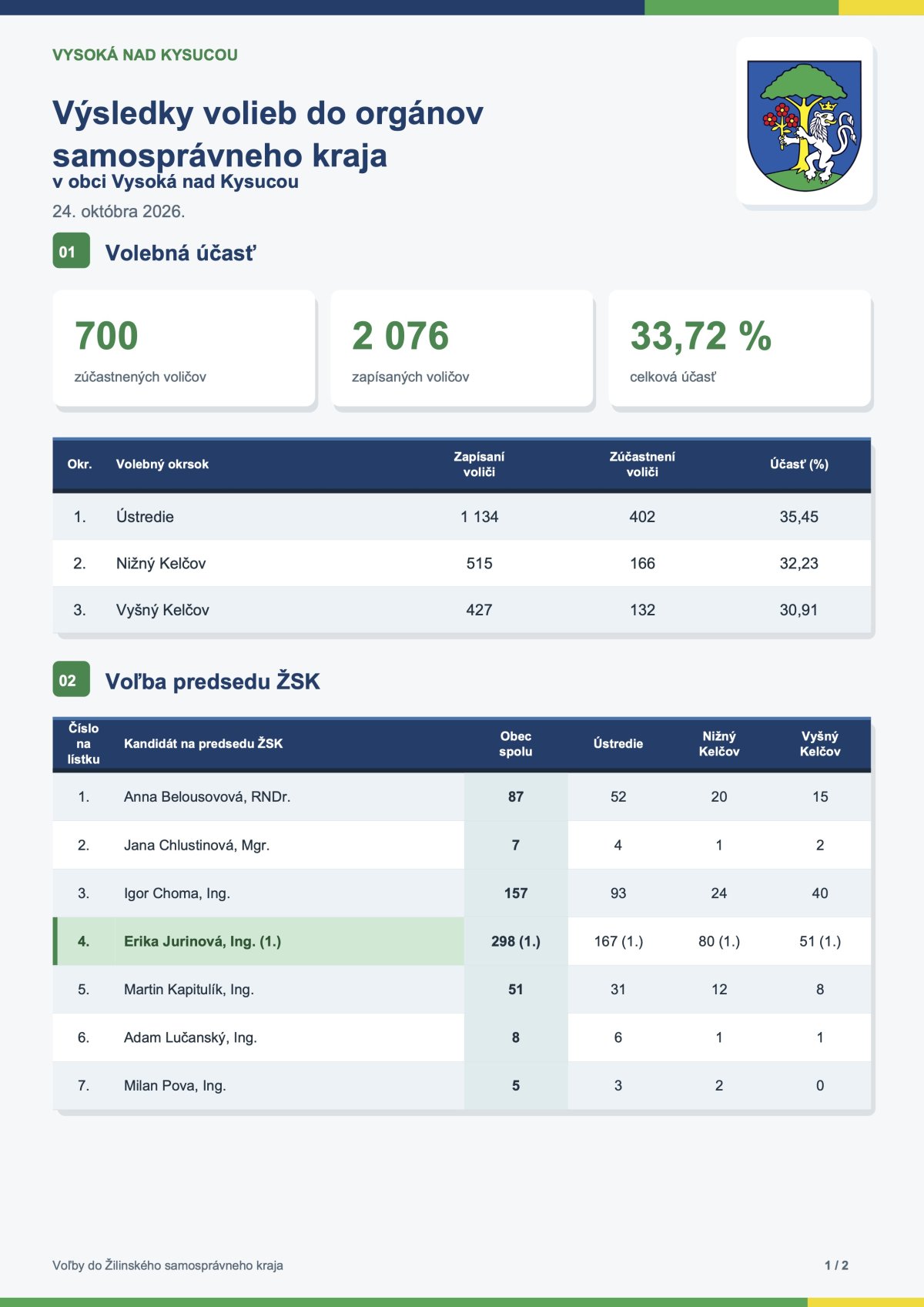The height and width of the screenshot is (1307, 924).
Task: Click the "35,45" turnout percentage cell
Action: (799, 517)
